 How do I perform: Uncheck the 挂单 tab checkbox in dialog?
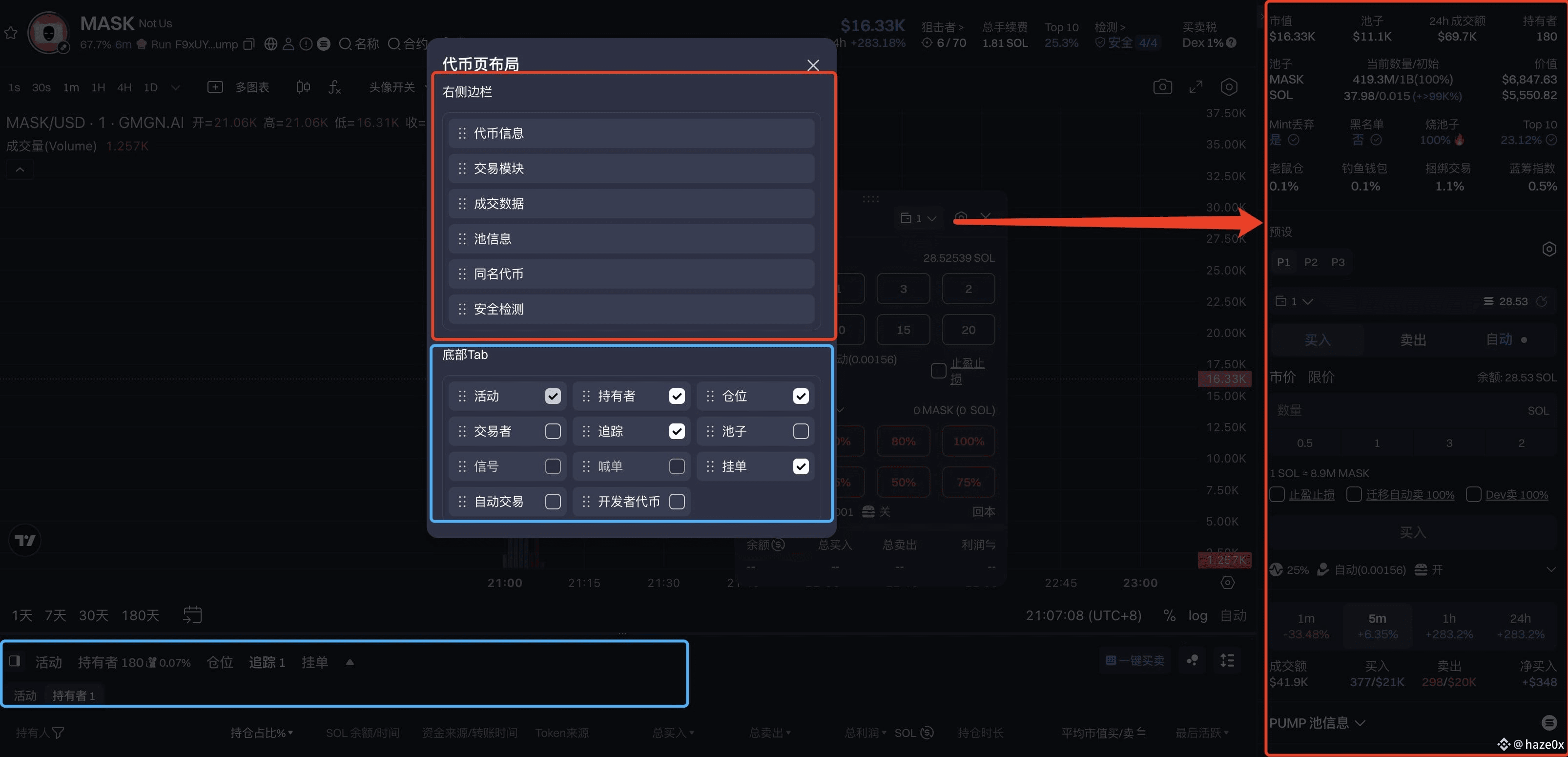801,466
